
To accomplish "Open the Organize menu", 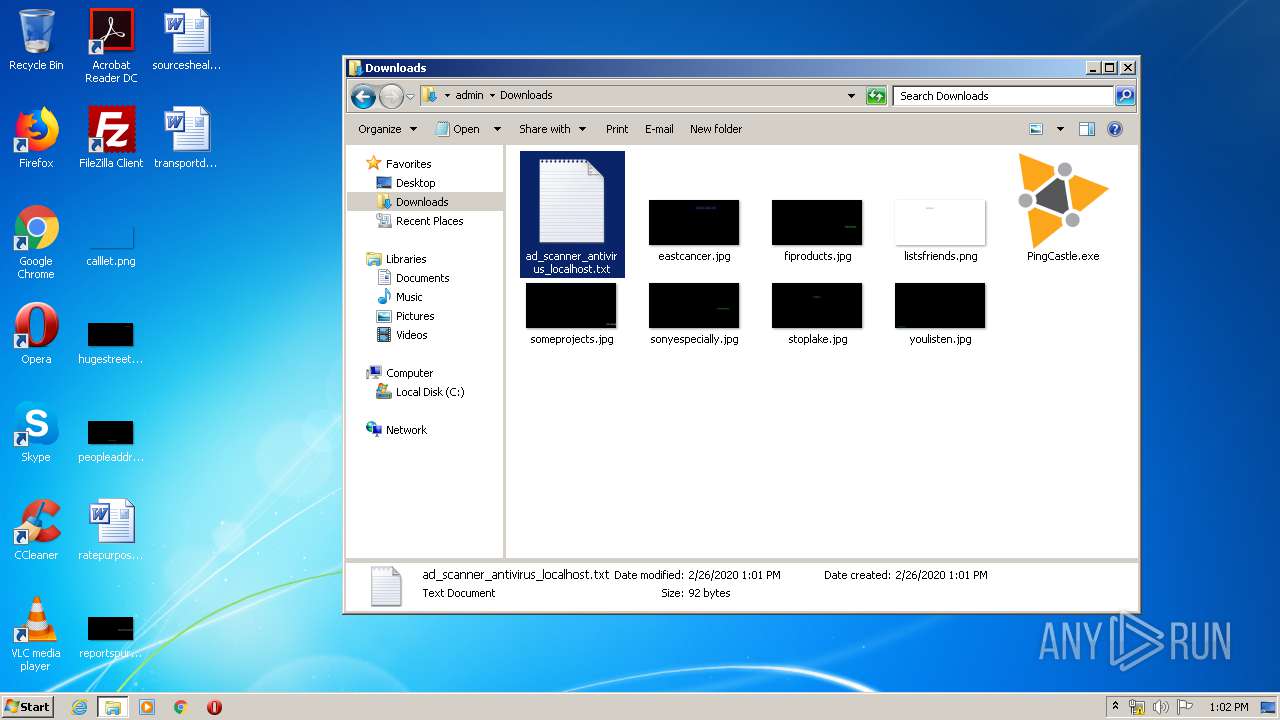I will pos(387,129).
